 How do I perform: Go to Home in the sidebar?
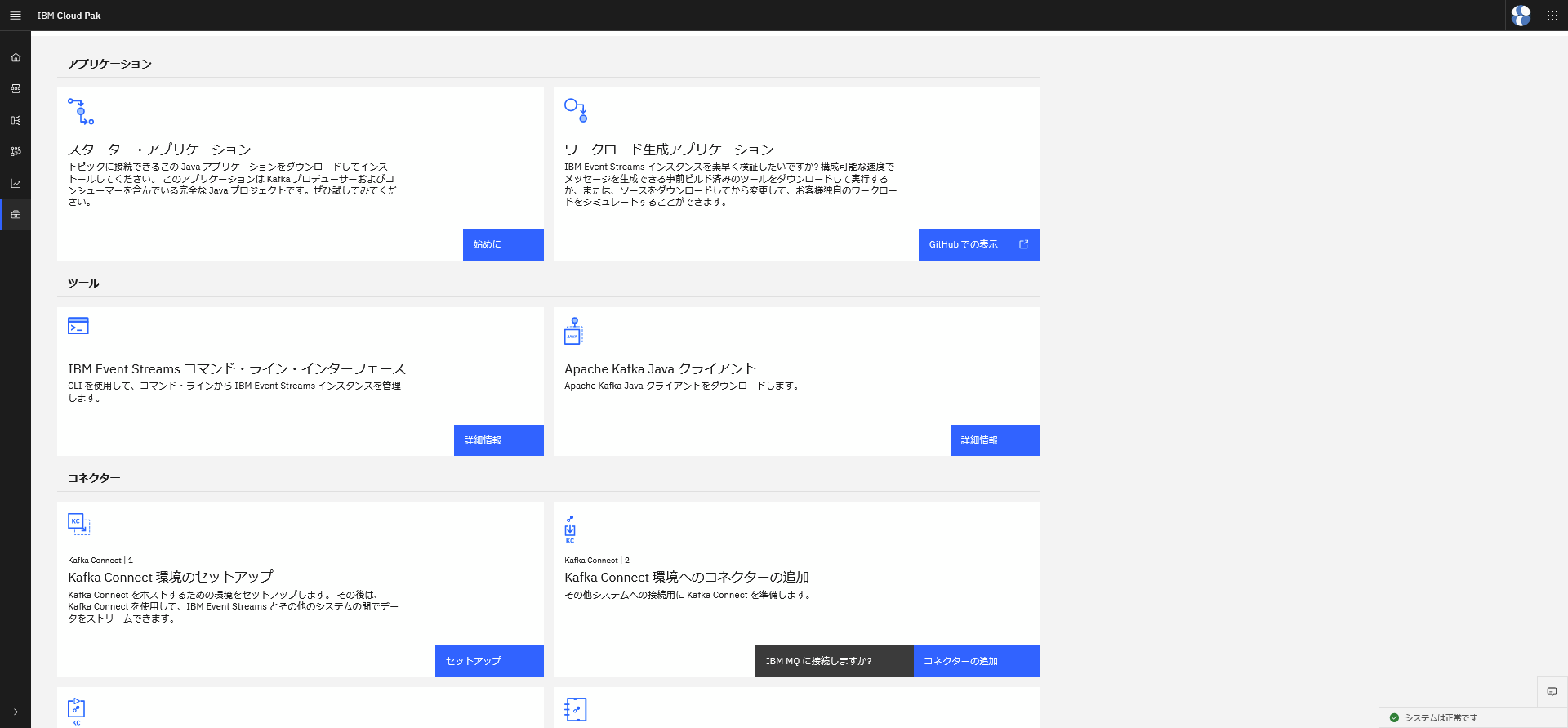point(16,57)
